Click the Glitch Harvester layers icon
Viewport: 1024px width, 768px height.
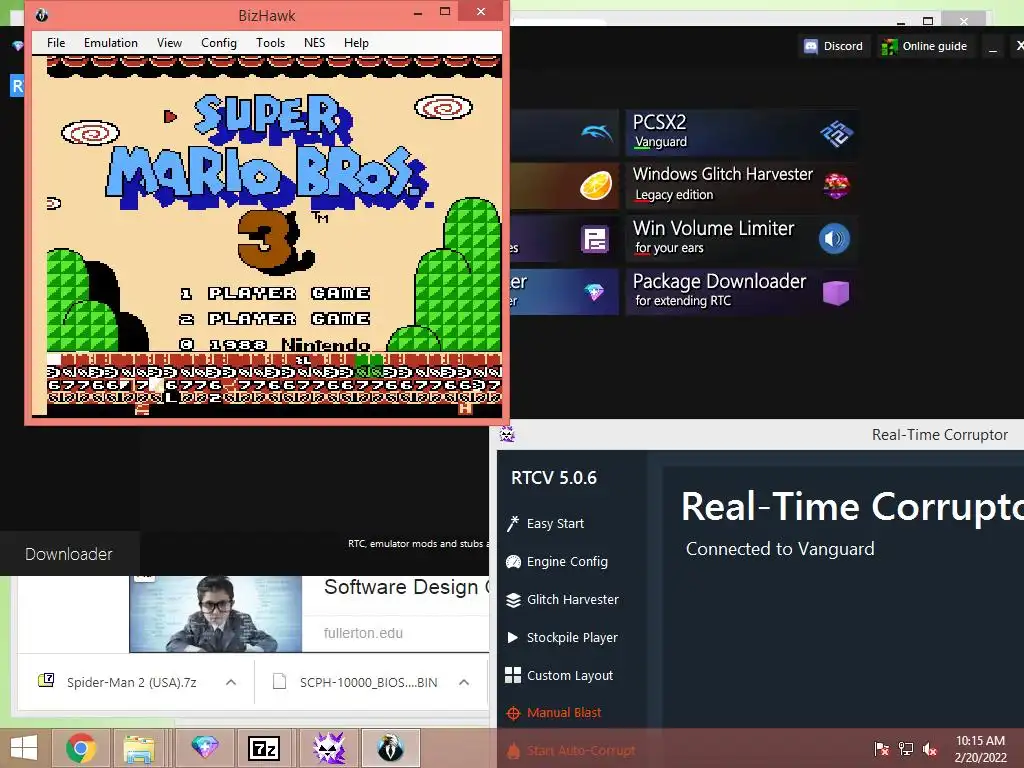[x=513, y=600]
